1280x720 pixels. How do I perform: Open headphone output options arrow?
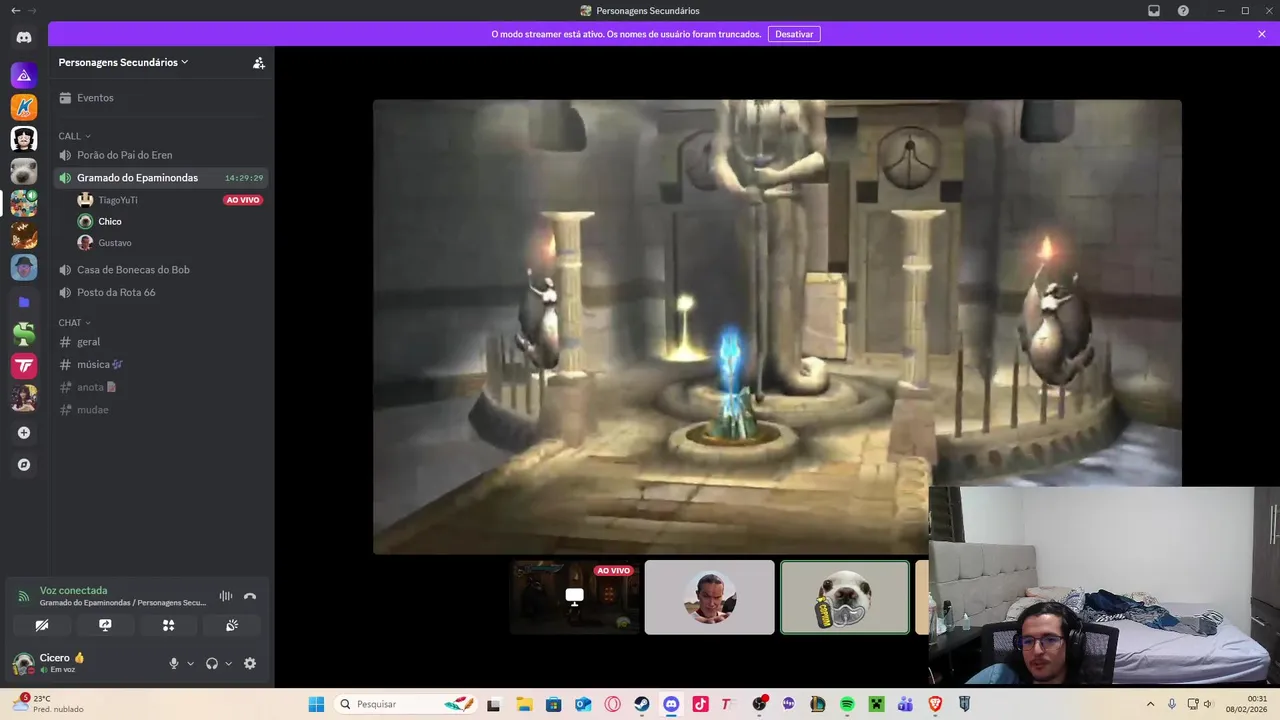pos(228,663)
